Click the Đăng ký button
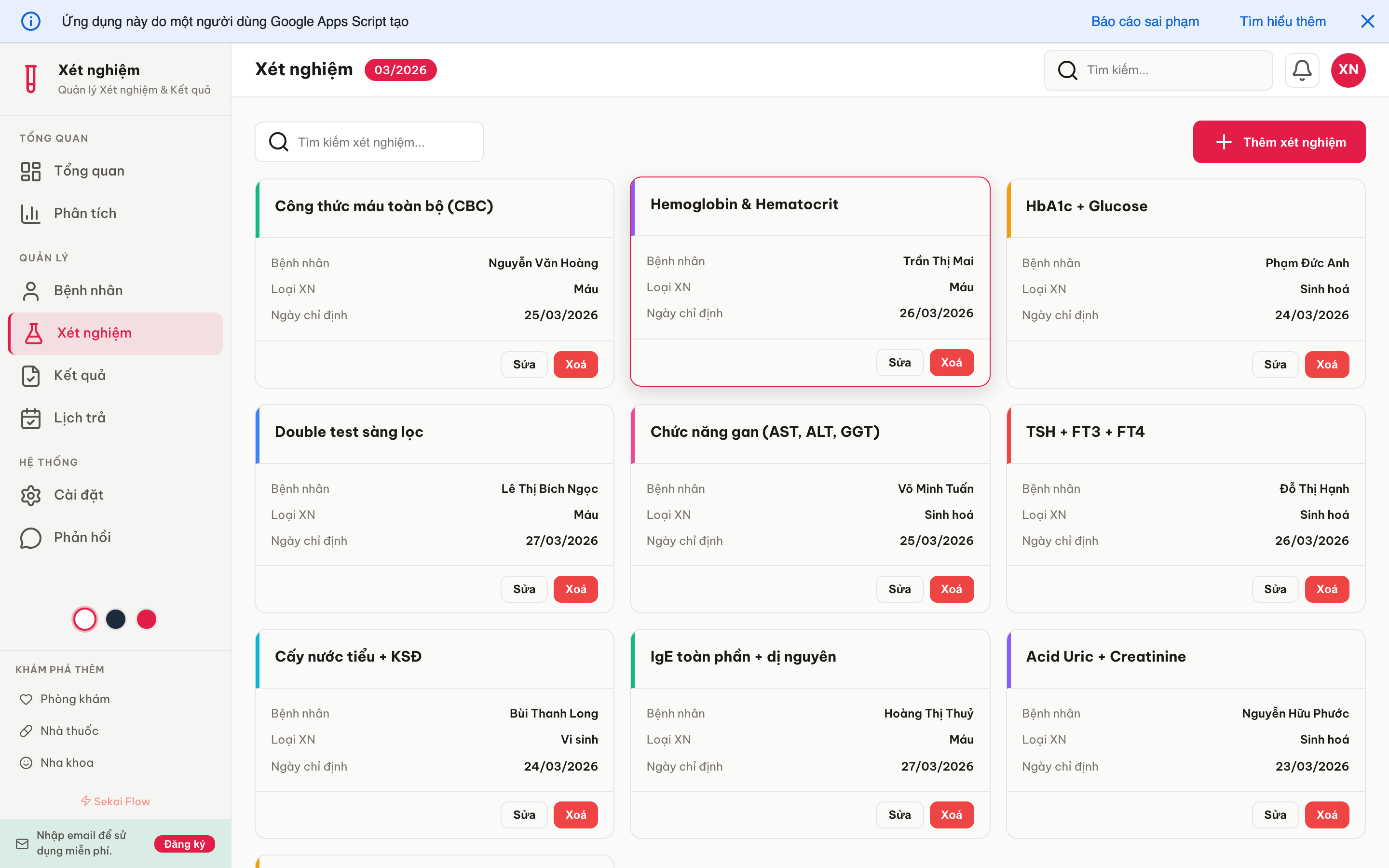 pyautogui.click(x=184, y=844)
